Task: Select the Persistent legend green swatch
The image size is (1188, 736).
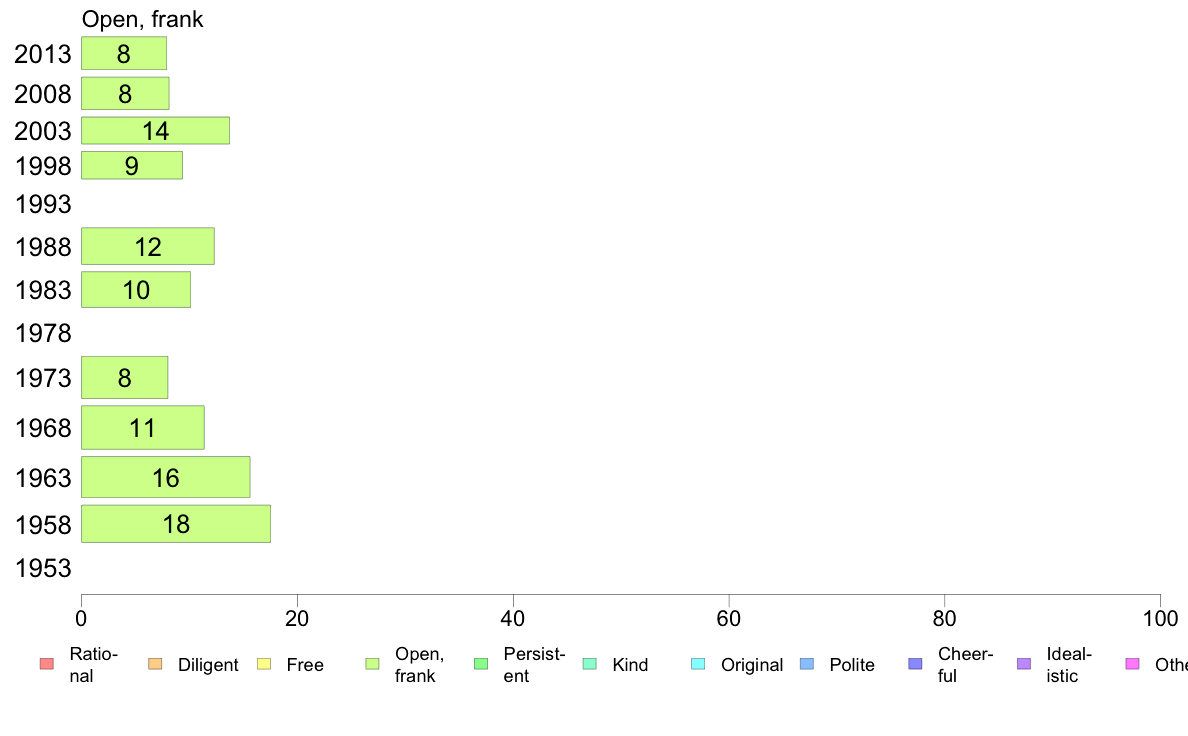Action: point(481,664)
